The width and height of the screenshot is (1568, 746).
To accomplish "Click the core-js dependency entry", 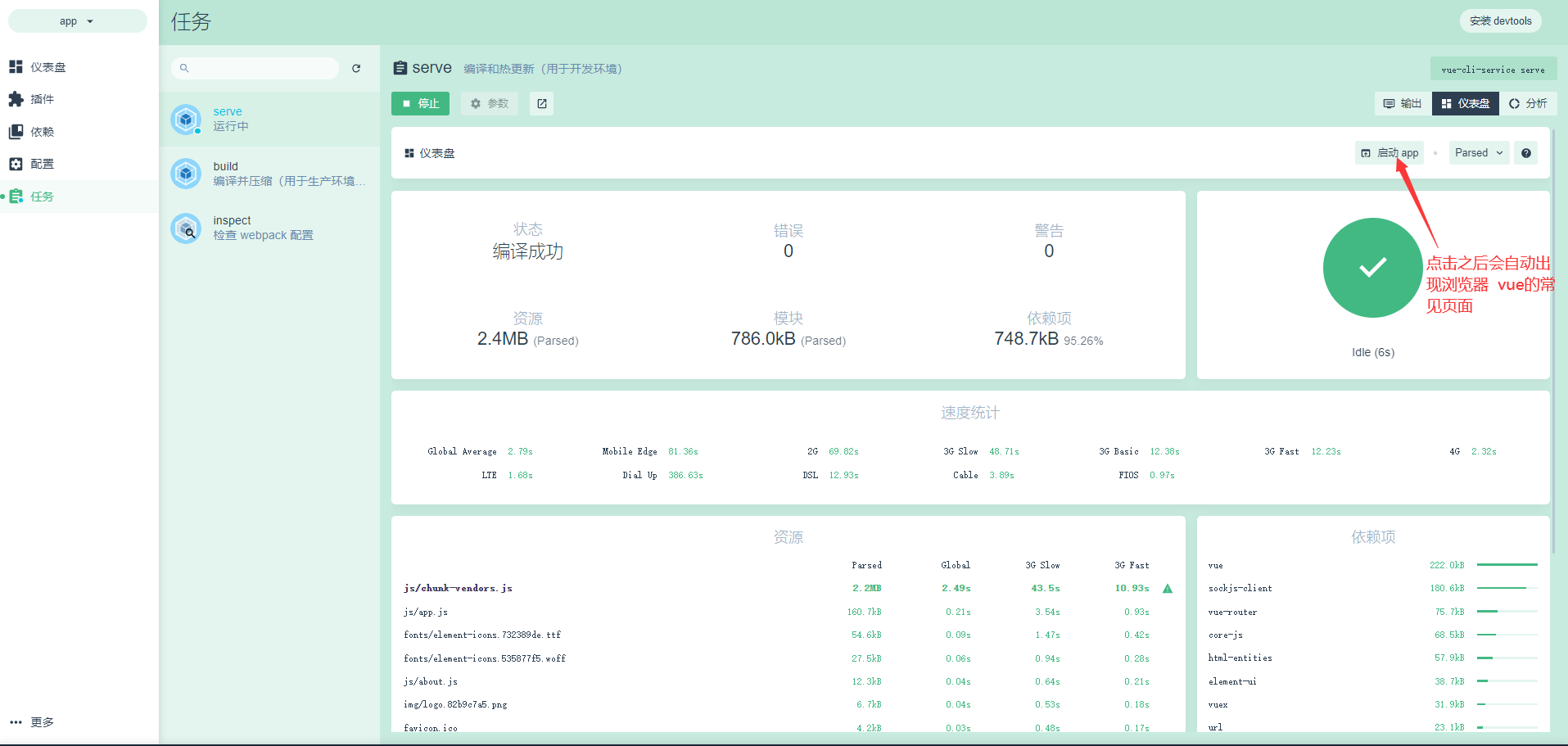I will (x=1373, y=635).
